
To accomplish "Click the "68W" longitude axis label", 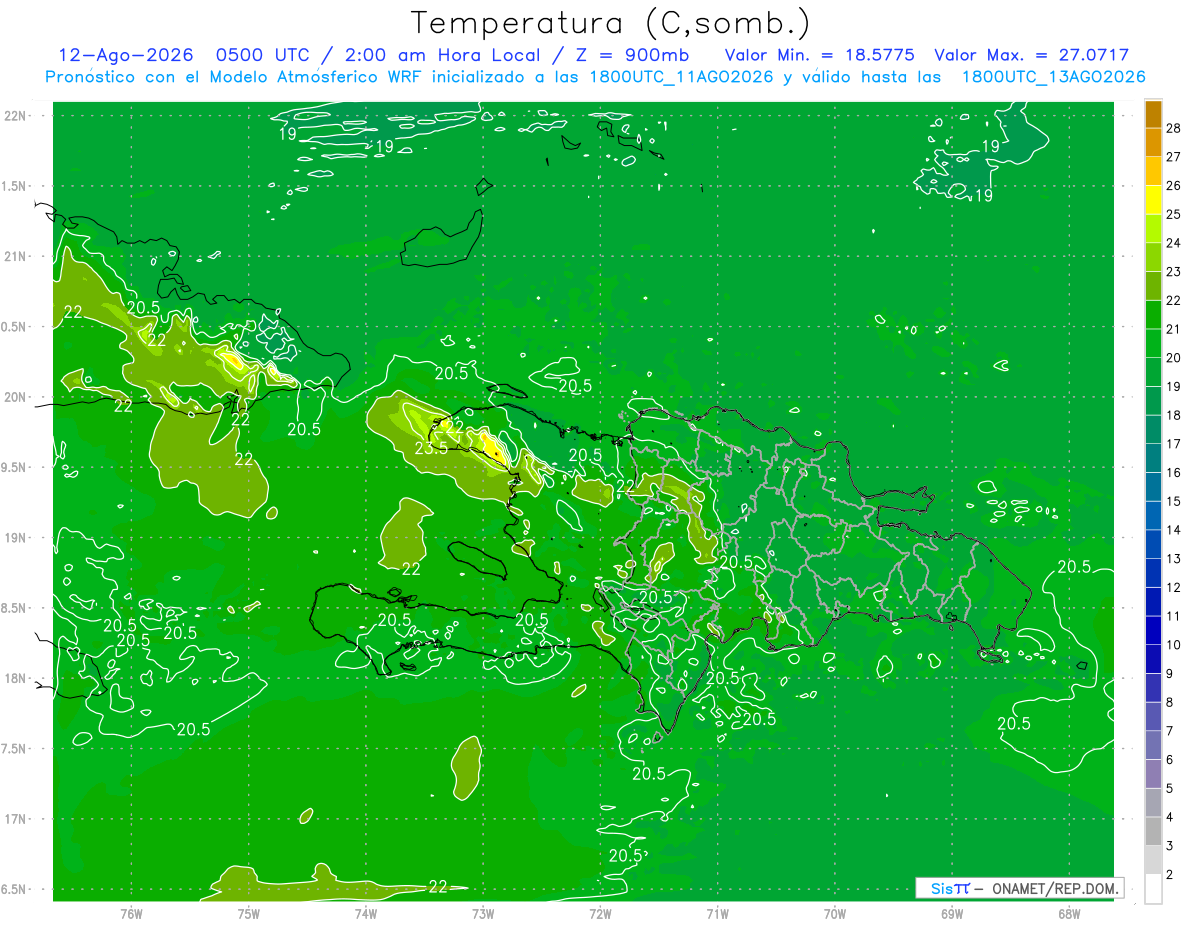I will coord(1069,913).
